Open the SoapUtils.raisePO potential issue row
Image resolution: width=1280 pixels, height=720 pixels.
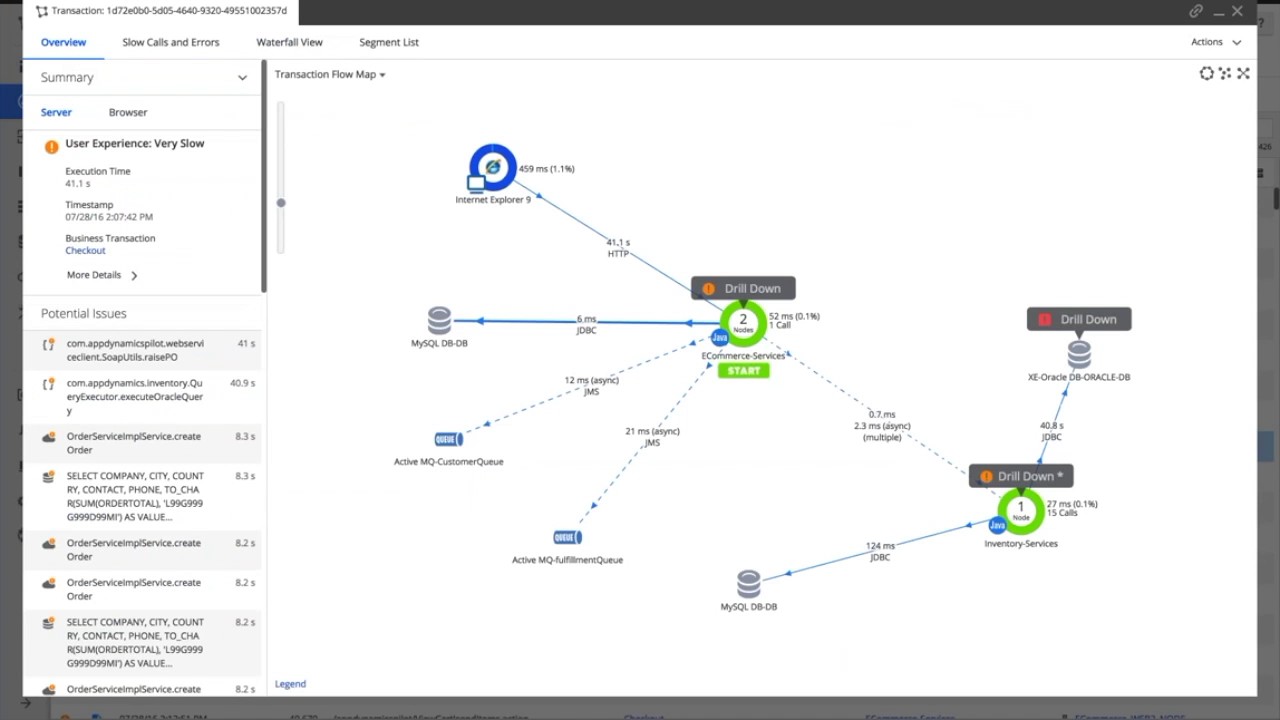click(142, 350)
